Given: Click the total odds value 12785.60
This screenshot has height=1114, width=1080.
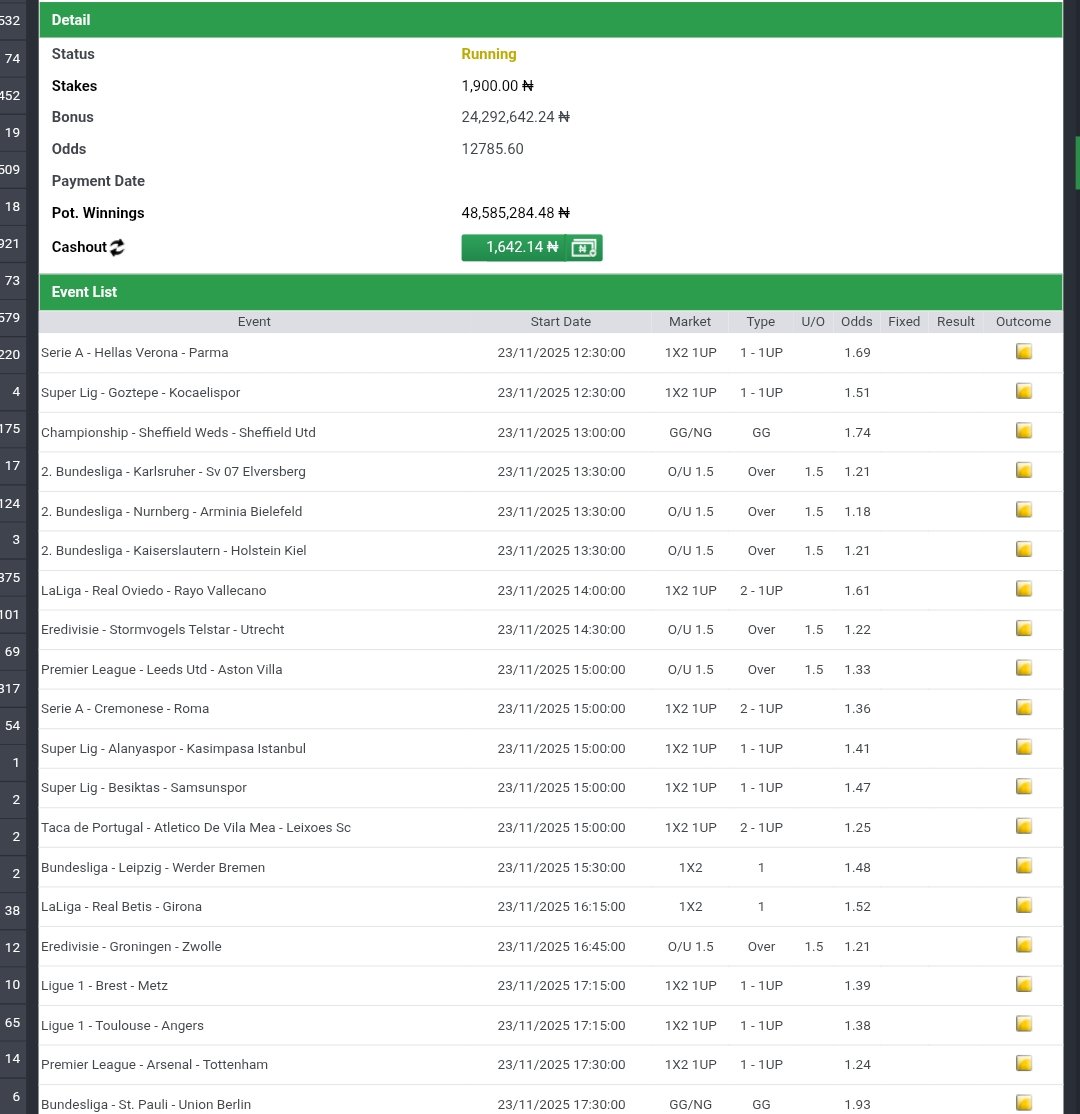Looking at the screenshot, I should click(x=492, y=149).
